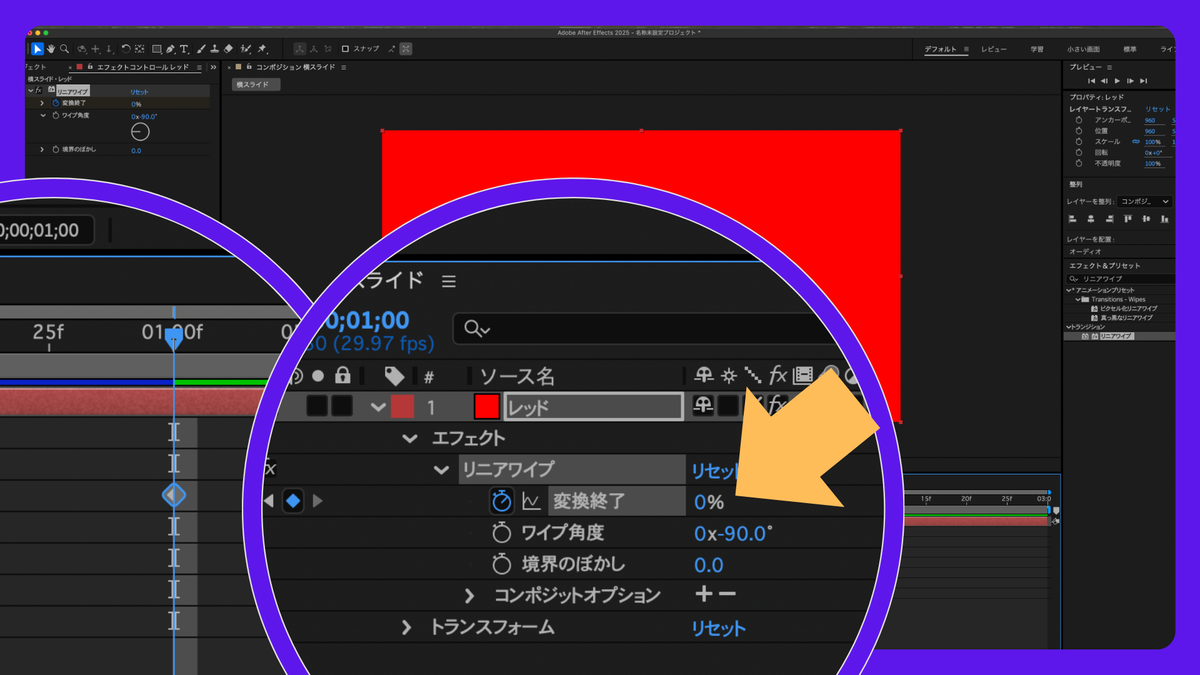Select ピクセル化リニアワイプ preset
This screenshot has height=675, width=1200.
click(1128, 309)
